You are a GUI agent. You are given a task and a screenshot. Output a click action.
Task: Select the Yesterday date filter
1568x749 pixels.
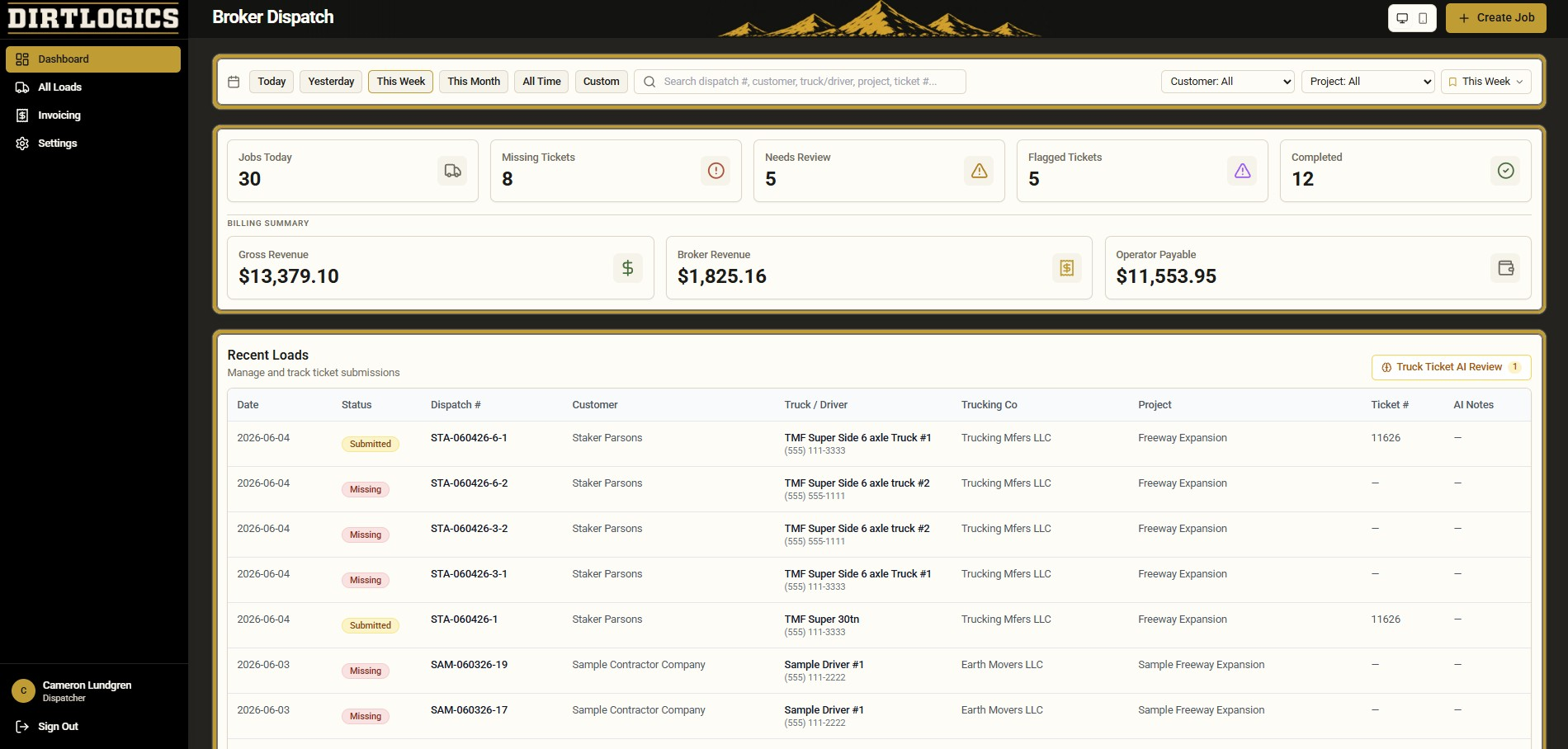[x=331, y=82]
